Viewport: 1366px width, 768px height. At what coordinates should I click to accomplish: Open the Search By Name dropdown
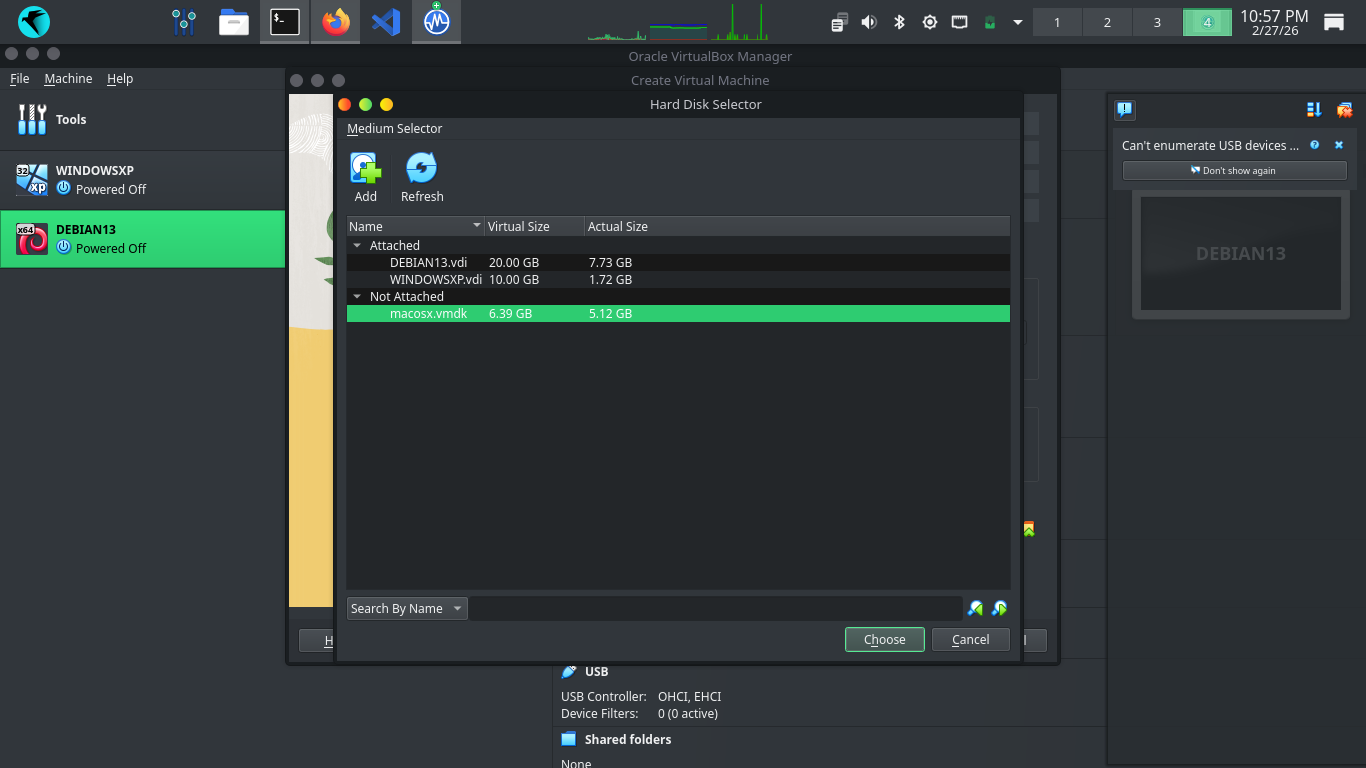click(407, 608)
